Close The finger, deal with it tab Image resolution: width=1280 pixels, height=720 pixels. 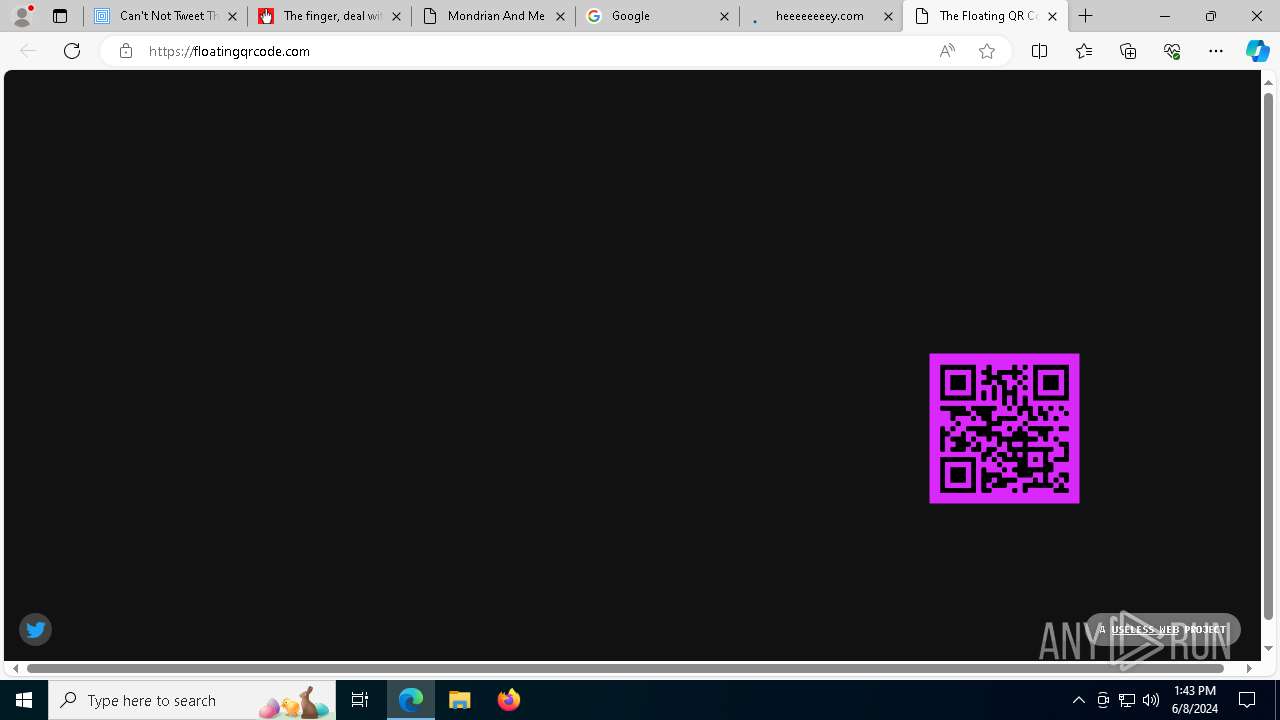pyautogui.click(x=396, y=16)
